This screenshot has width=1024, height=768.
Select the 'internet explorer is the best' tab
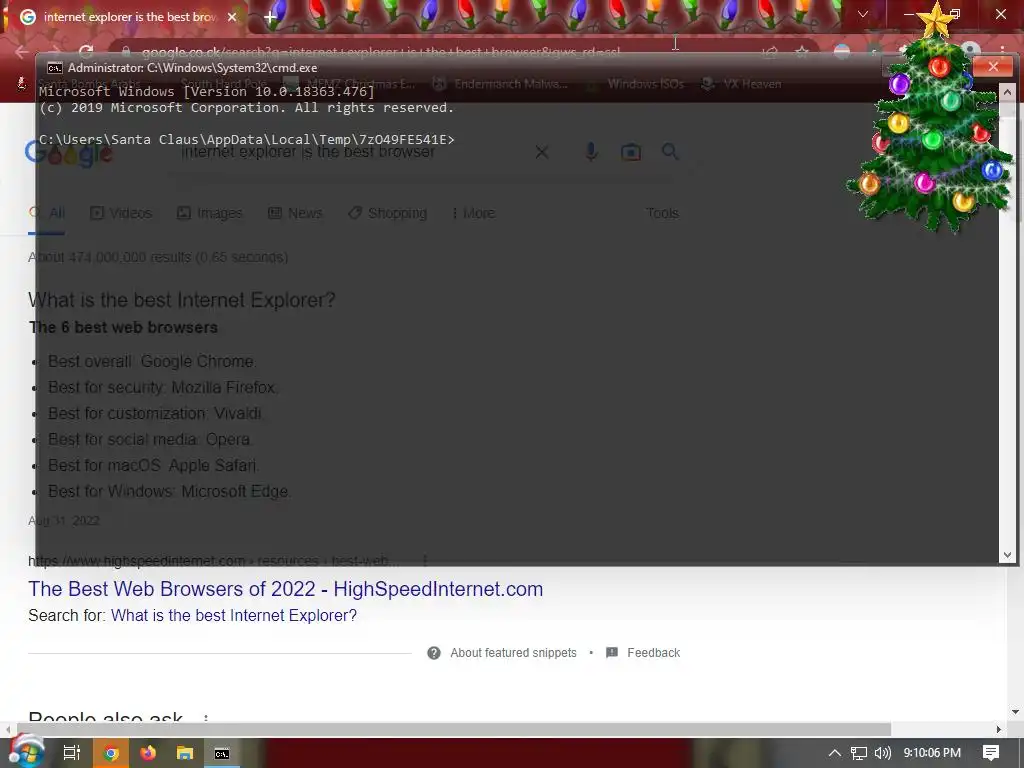(129, 17)
